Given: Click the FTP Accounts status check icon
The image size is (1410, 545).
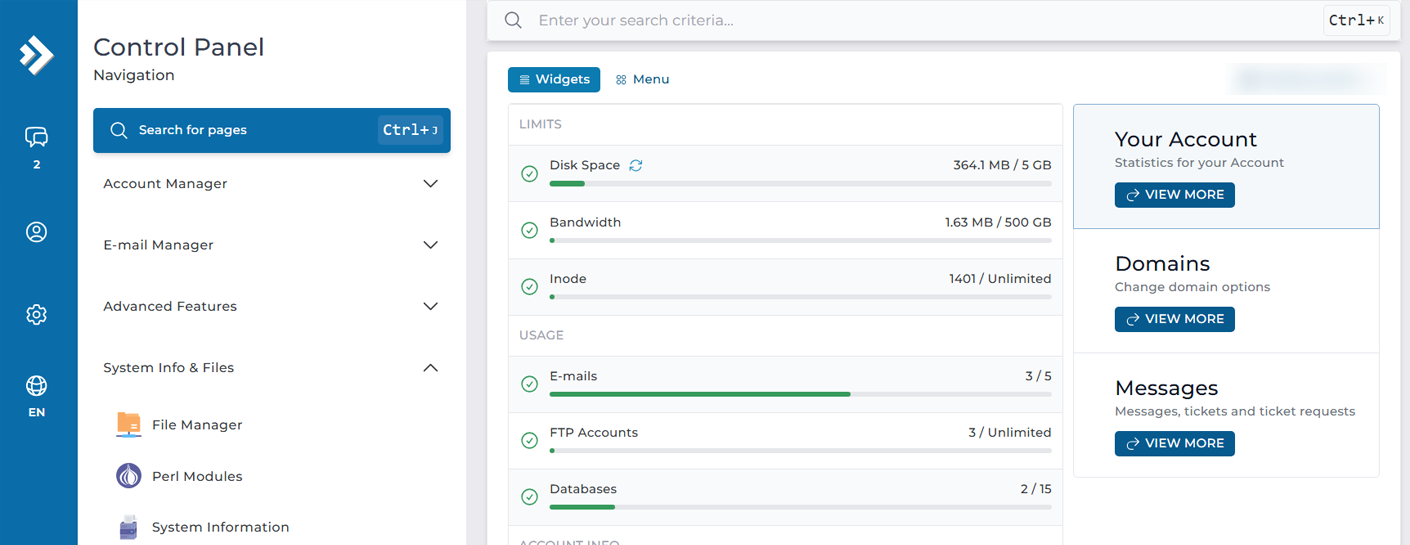Looking at the screenshot, I should coord(530,441).
